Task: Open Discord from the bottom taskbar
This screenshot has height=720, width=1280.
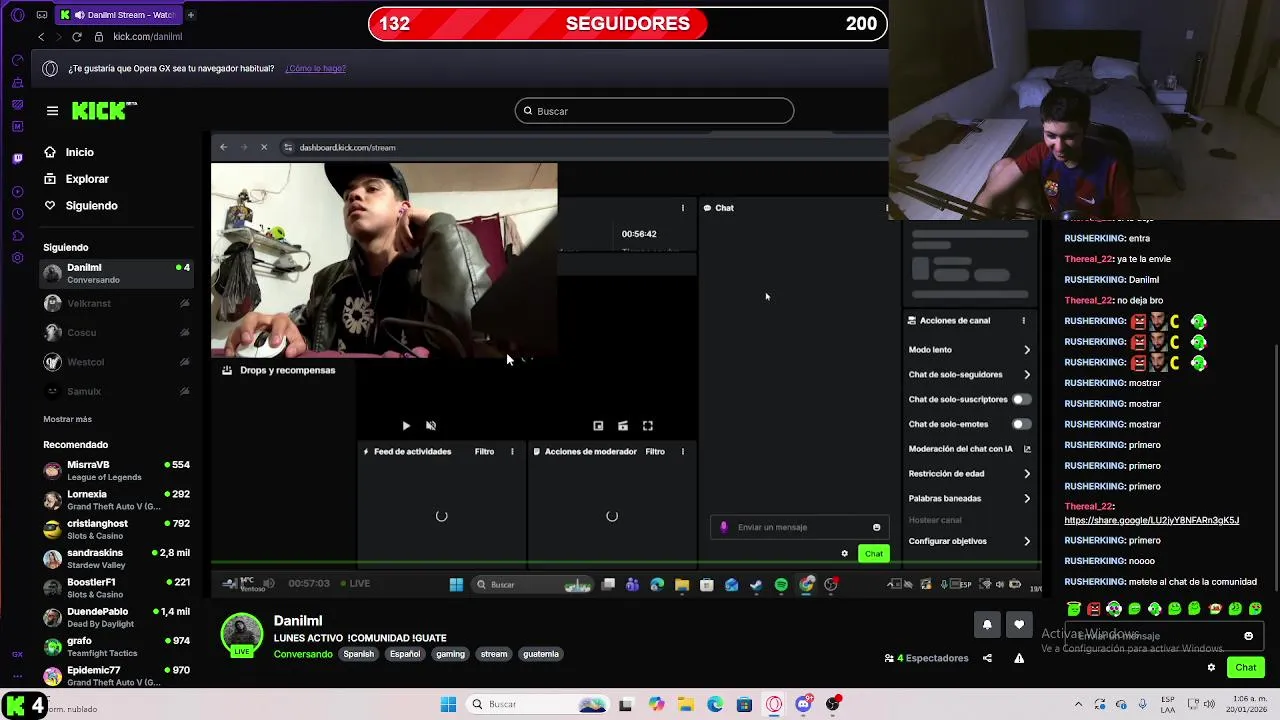Action: (x=803, y=704)
